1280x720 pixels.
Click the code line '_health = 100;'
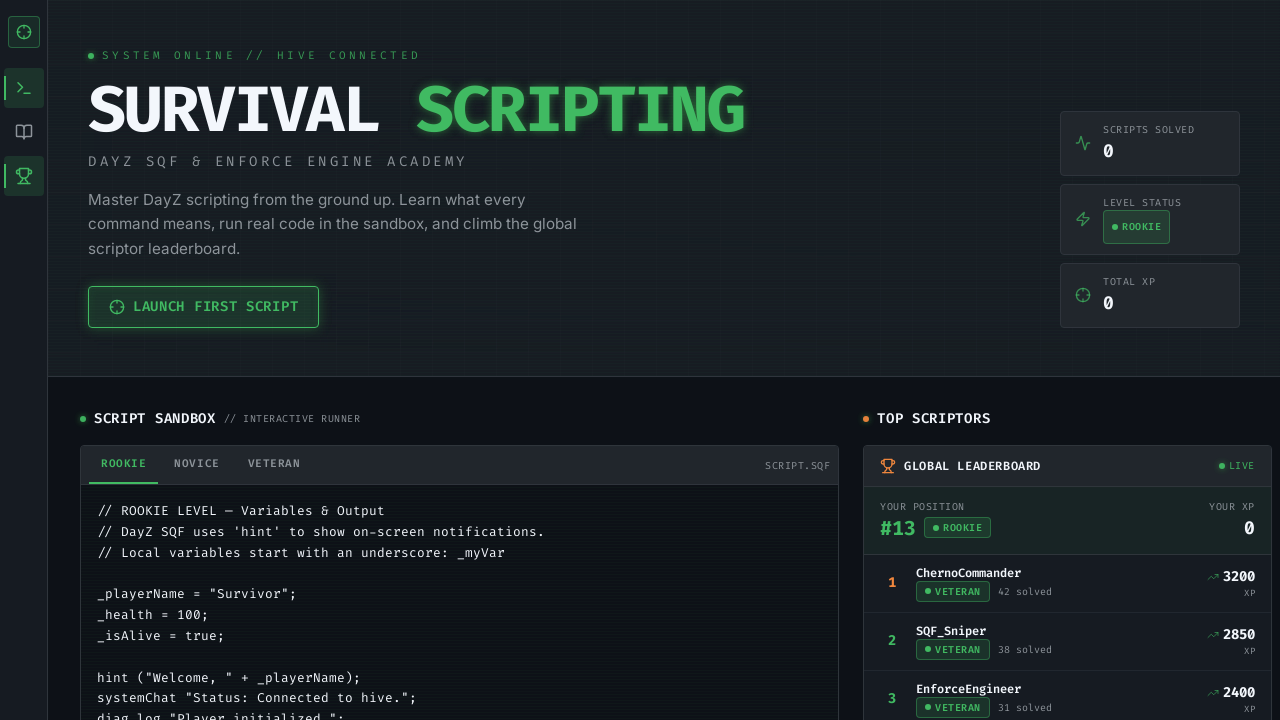click(x=153, y=615)
